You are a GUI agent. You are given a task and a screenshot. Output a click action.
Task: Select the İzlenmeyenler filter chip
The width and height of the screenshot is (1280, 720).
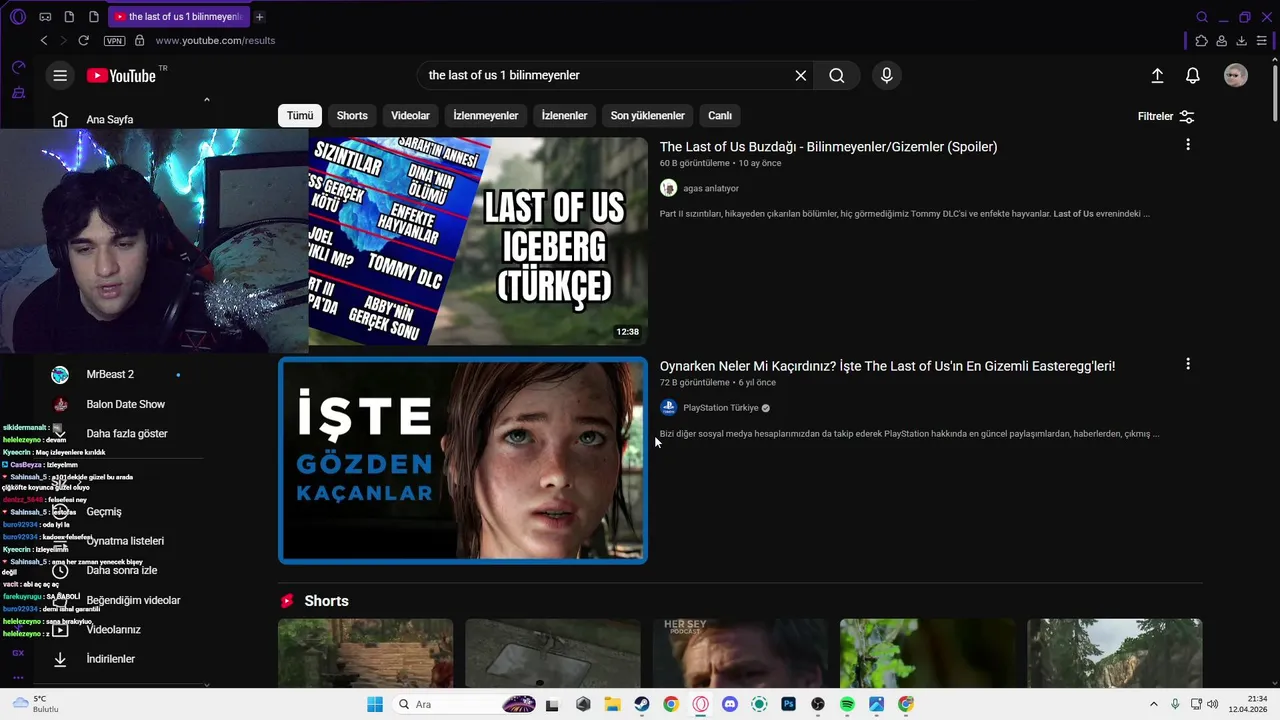[486, 116]
